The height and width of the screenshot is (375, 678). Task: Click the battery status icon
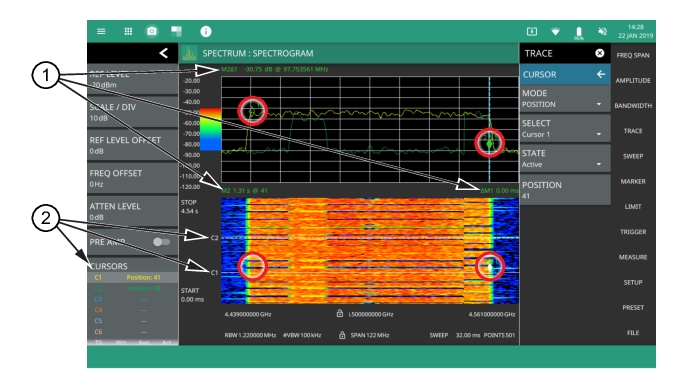click(579, 32)
